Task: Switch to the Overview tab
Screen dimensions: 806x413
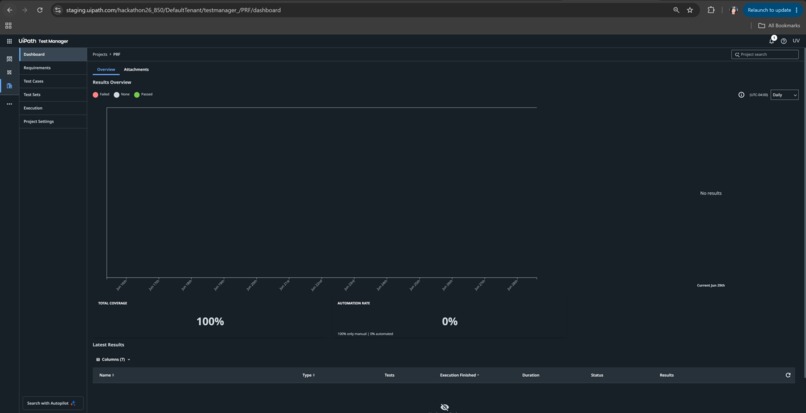Action: tap(106, 69)
